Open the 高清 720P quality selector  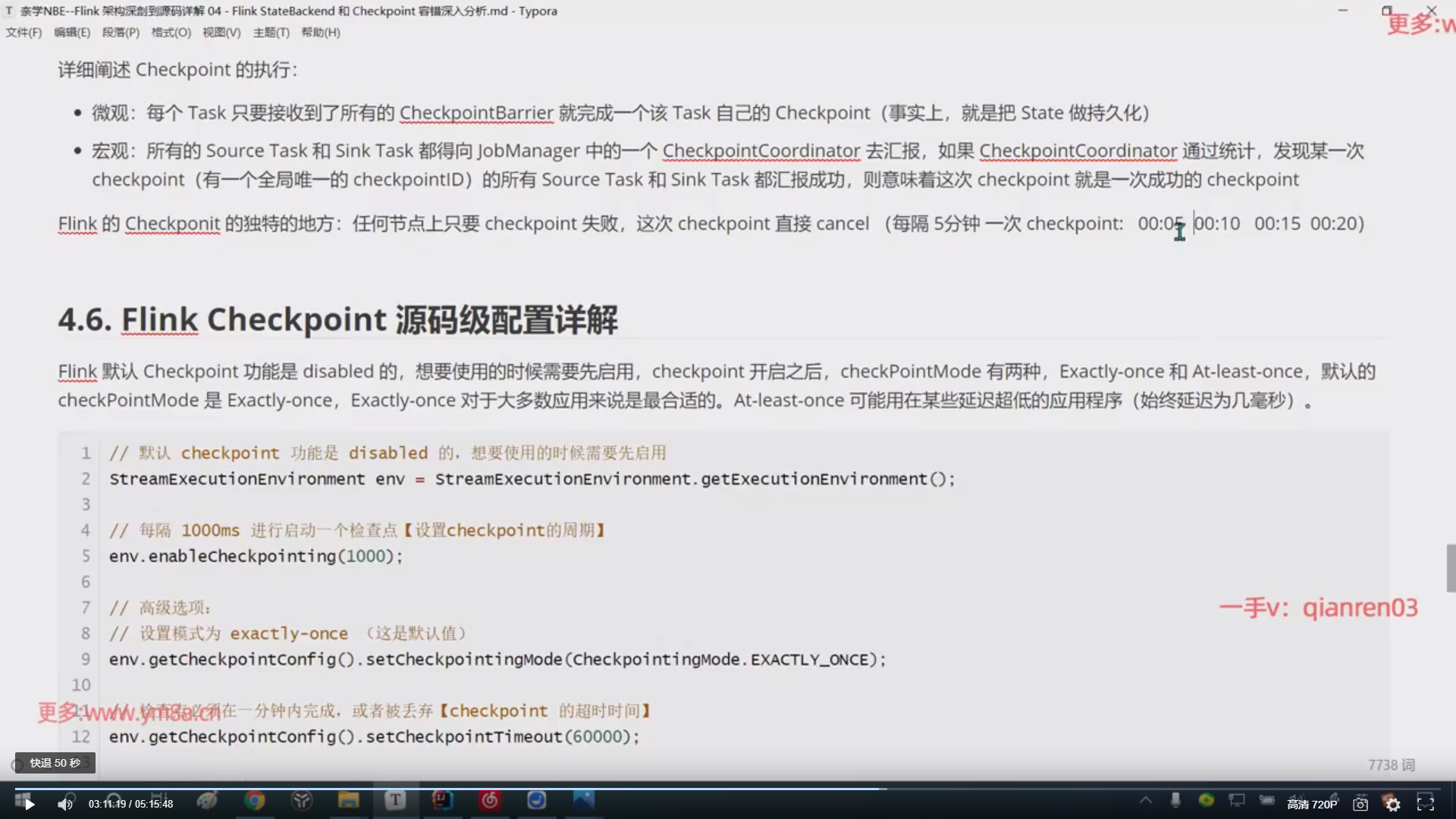1312,805
